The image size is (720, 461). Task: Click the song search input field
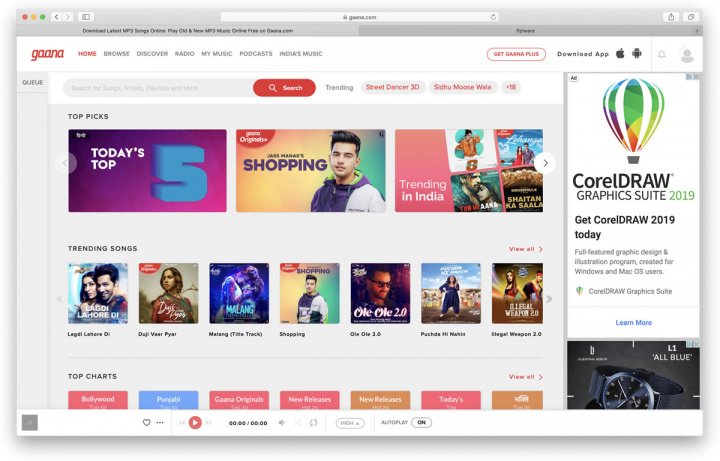158,88
